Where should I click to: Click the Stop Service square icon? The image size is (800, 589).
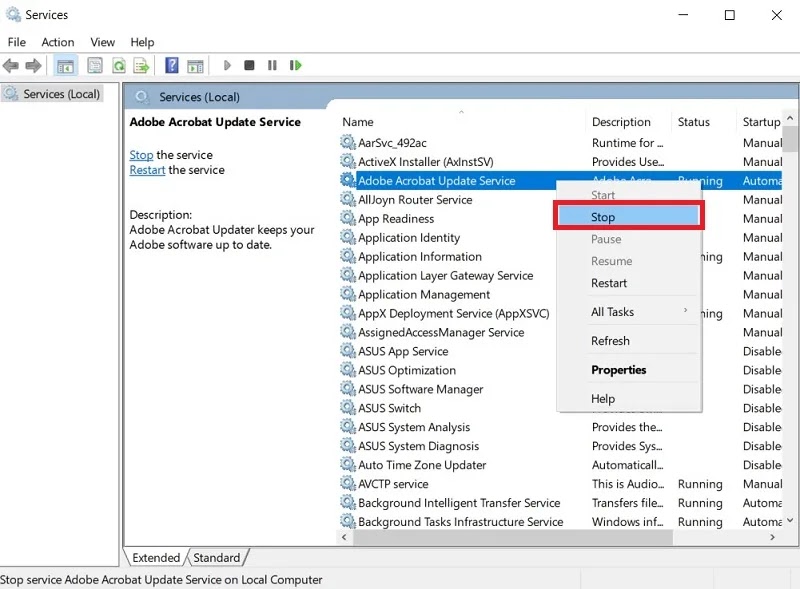click(x=249, y=65)
